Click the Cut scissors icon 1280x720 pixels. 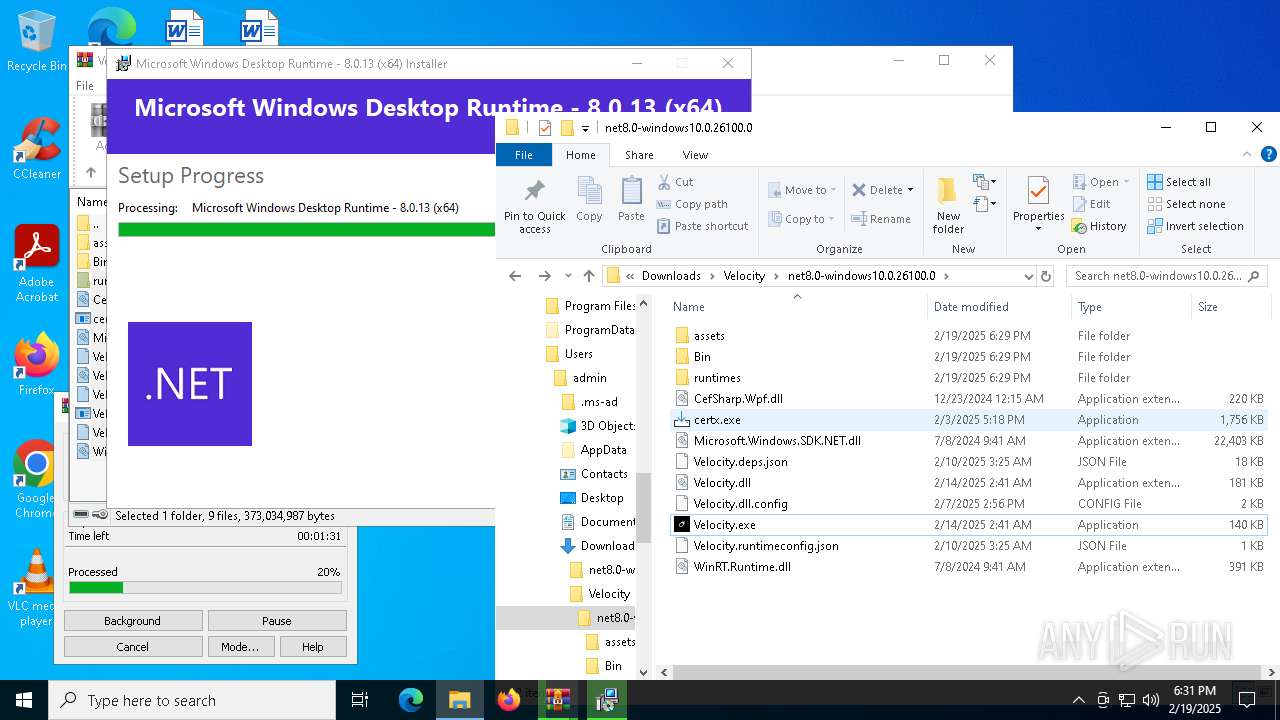click(665, 182)
